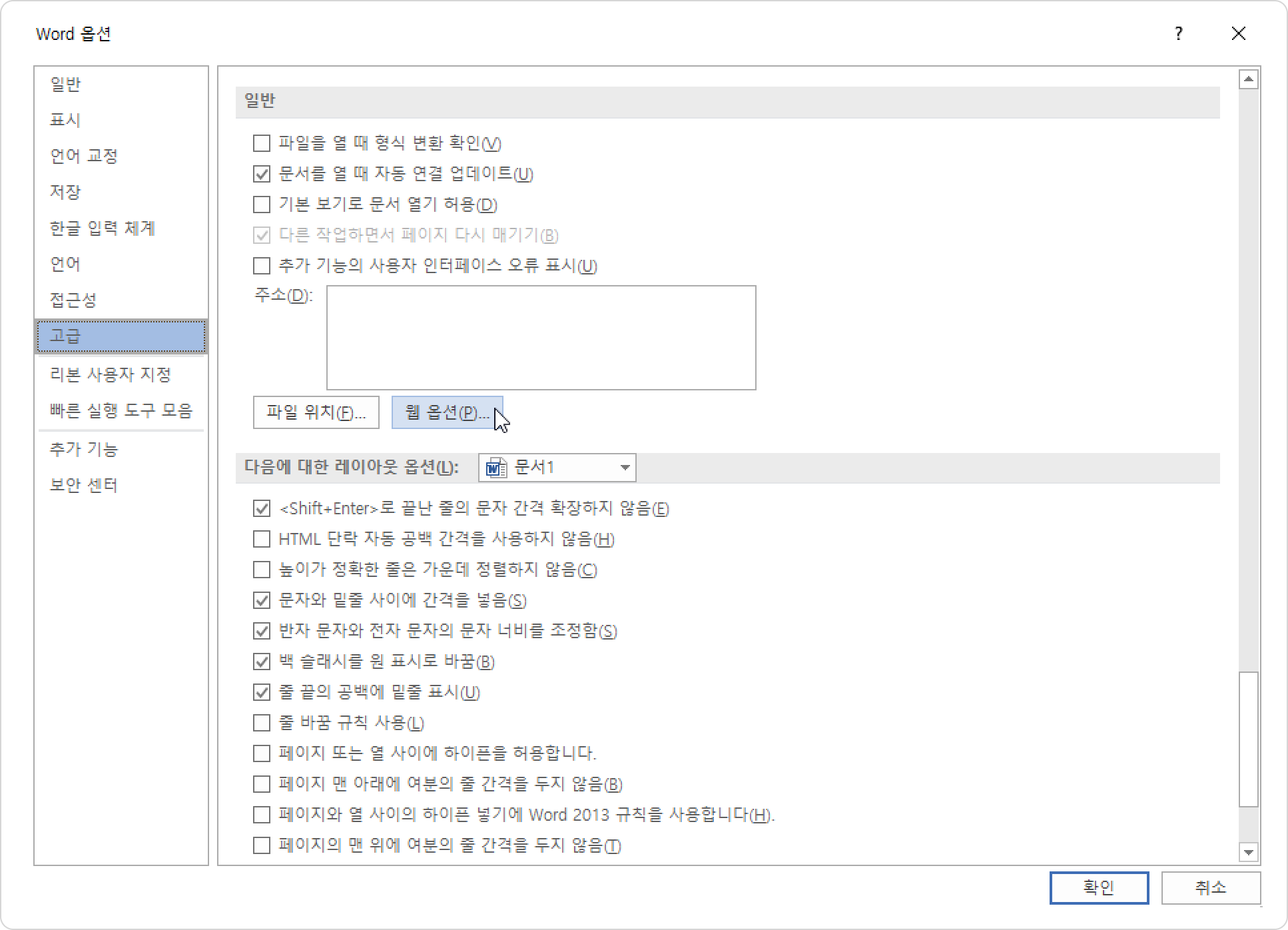Select the 고급 category
Viewport: 1288px width, 930px height.
coord(121,336)
